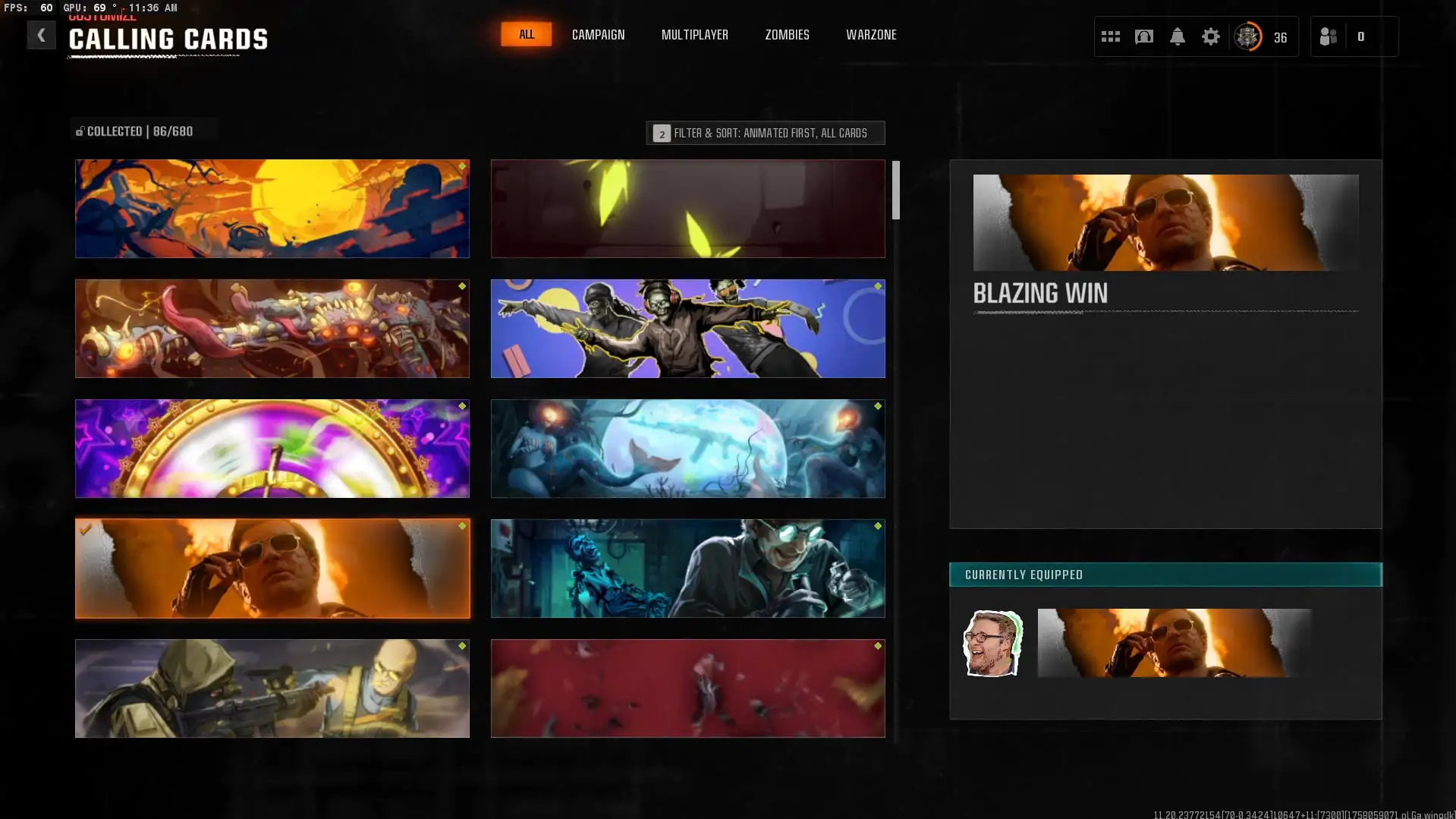Click the calling card list scrollbar
This screenshot has height=819, width=1456.
point(896,190)
